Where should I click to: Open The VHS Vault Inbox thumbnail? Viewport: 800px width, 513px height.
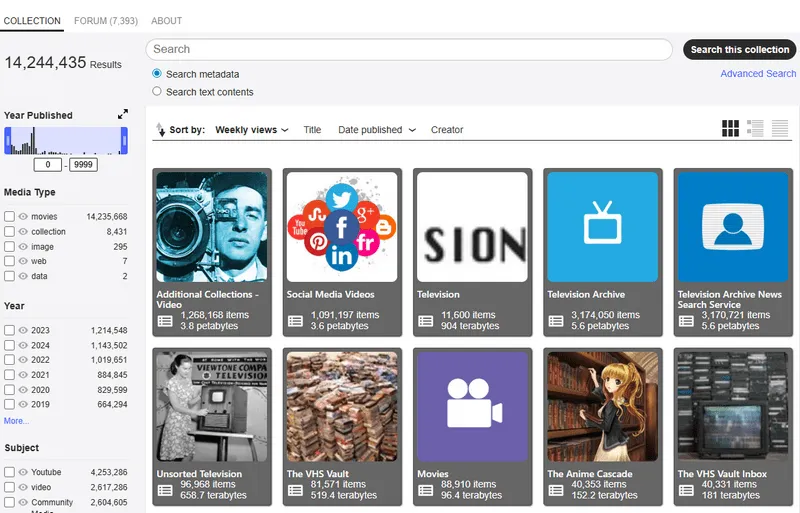pos(733,406)
